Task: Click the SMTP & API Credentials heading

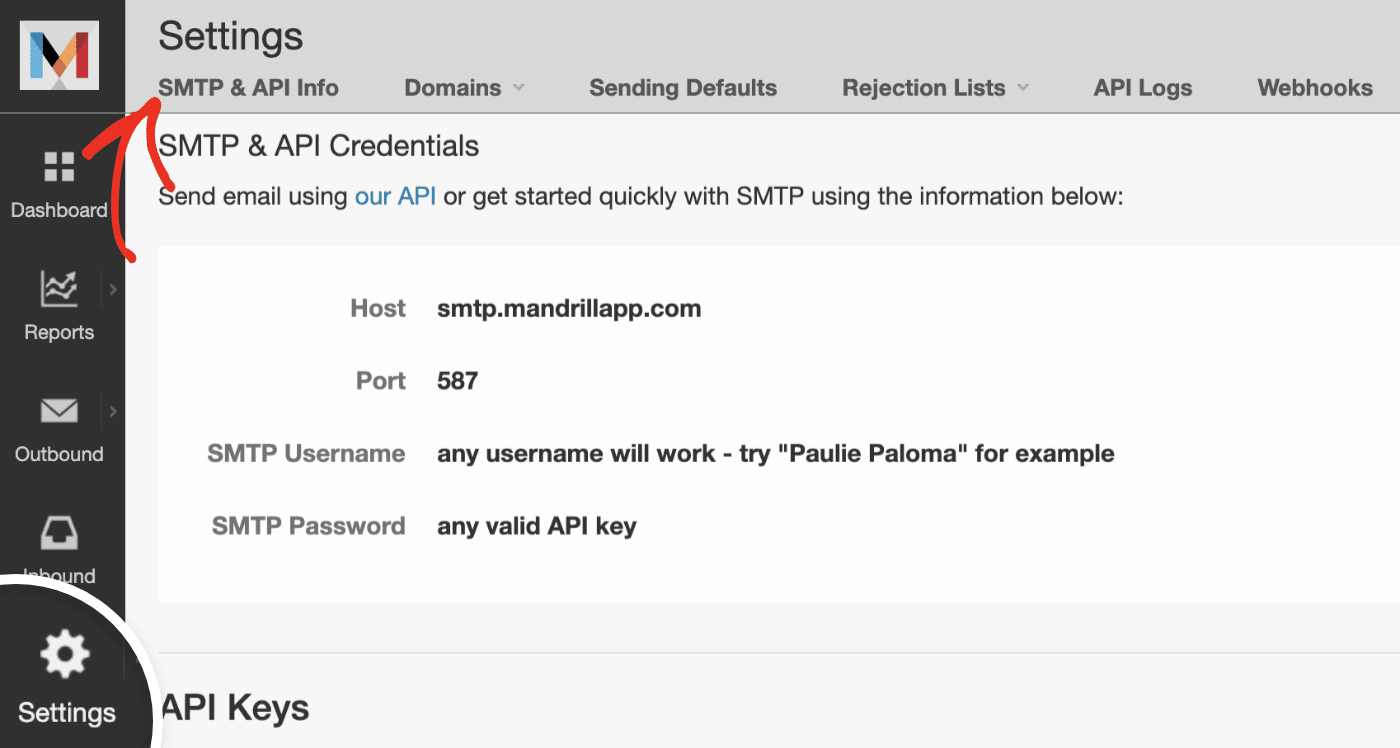Action: [319, 146]
